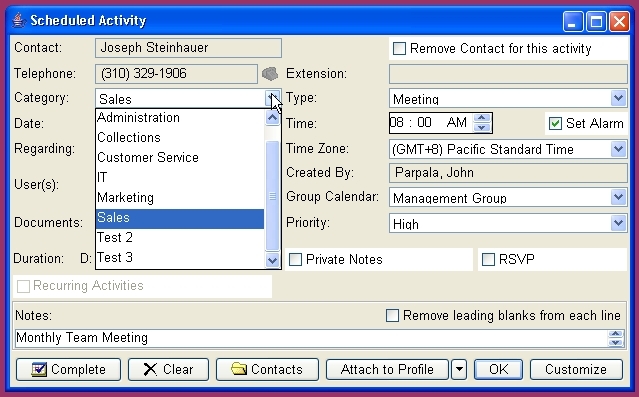
Task: Click the Telephone number field
Action: click(176, 74)
